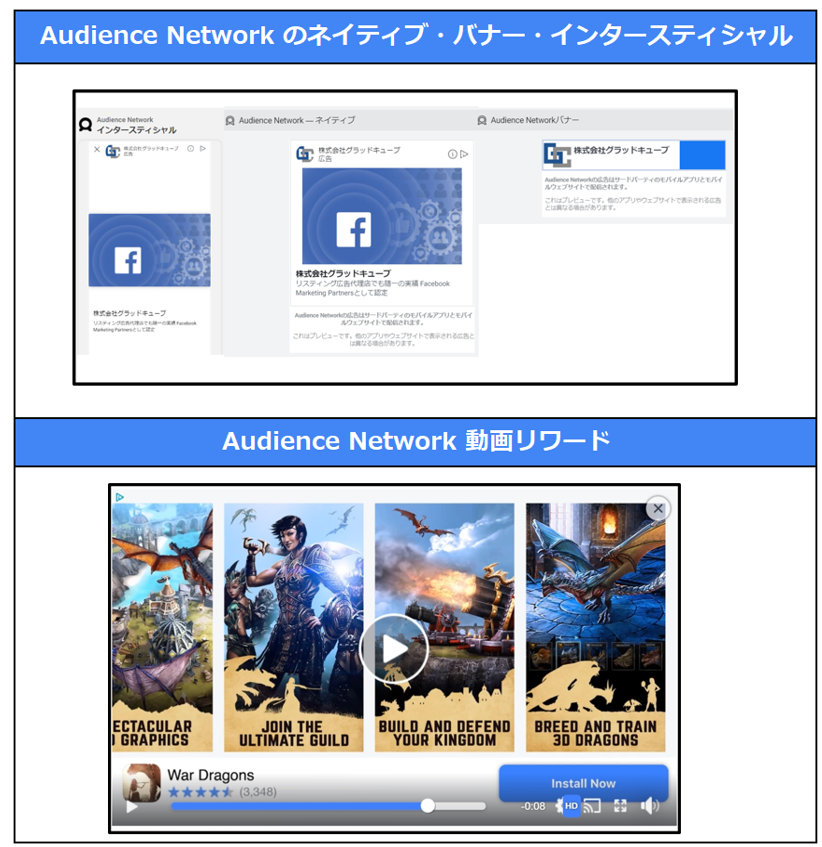Open the War Dragons app icon
The image size is (822, 847).
142,782
